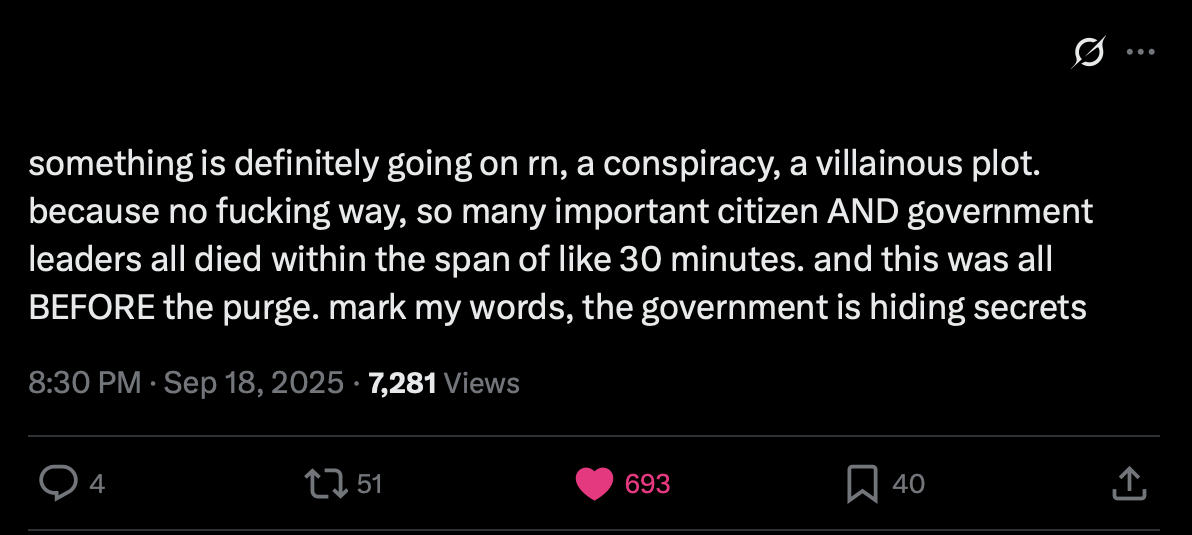The height and width of the screenshot is (535, 1192).
Task: Open the three-dot More options menu
Action: 1140,53
